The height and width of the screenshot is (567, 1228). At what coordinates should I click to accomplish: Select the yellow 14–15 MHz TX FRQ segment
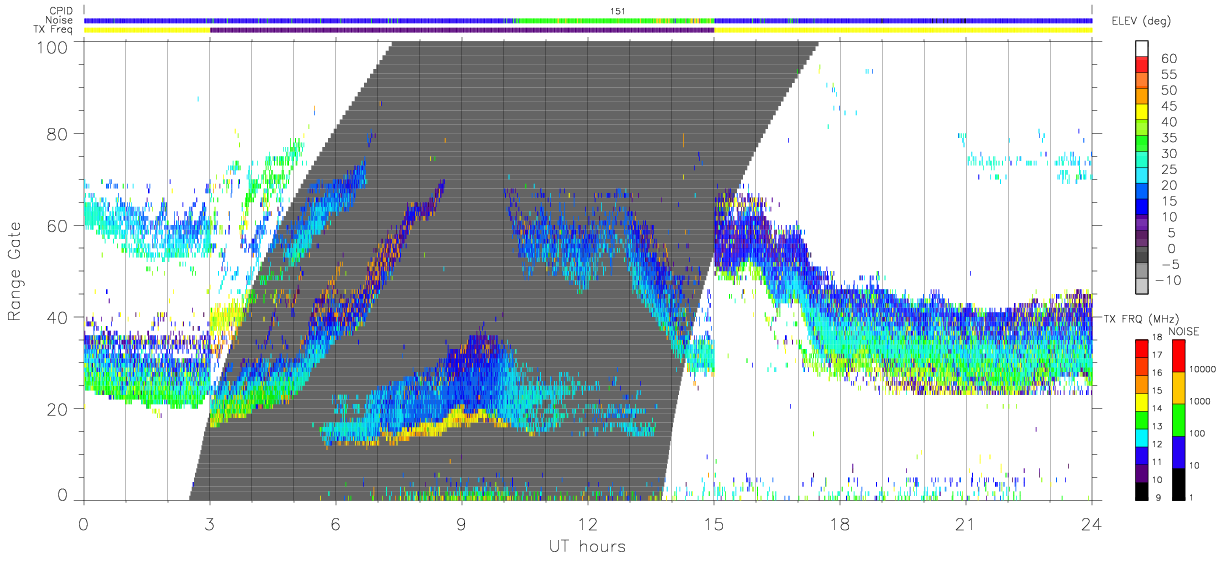[x=1142, y=400]
